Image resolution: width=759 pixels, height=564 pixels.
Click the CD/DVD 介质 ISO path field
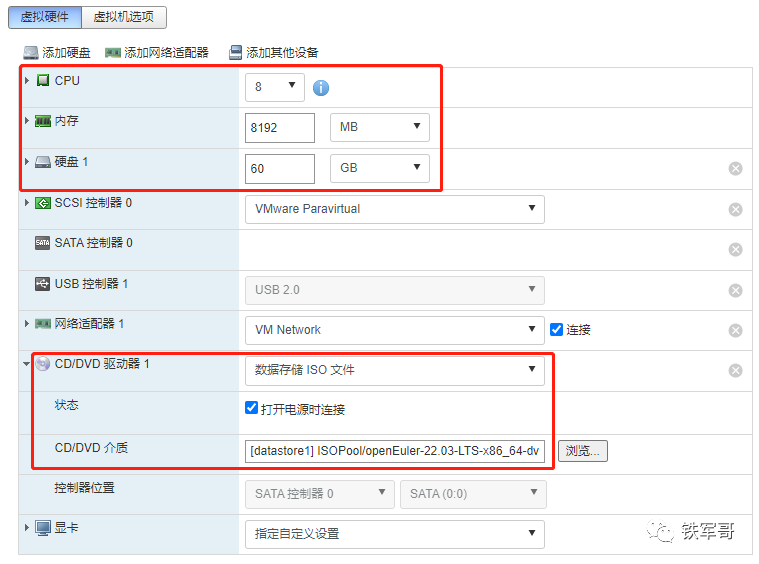pos(395,451)
